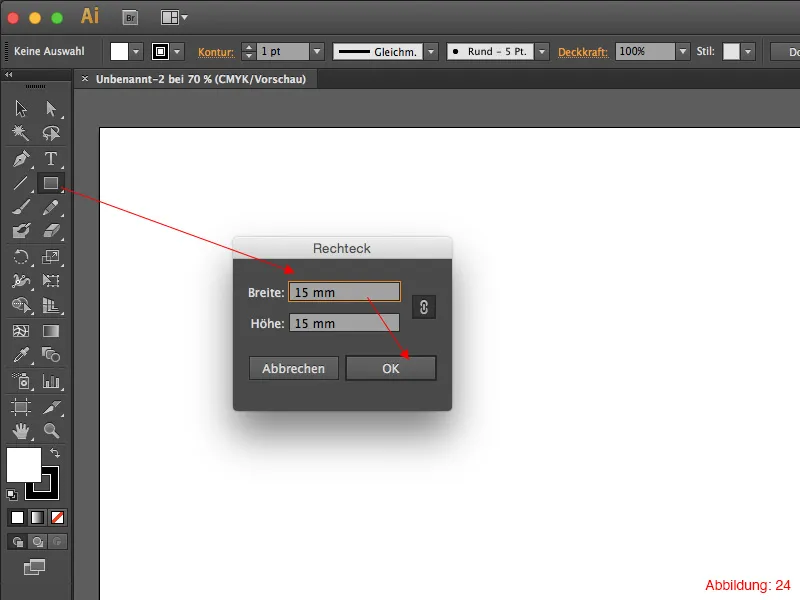Reset to default fill and stroke
The width and height of the screenshot is (800, 600).
click(x=12, y=494)
